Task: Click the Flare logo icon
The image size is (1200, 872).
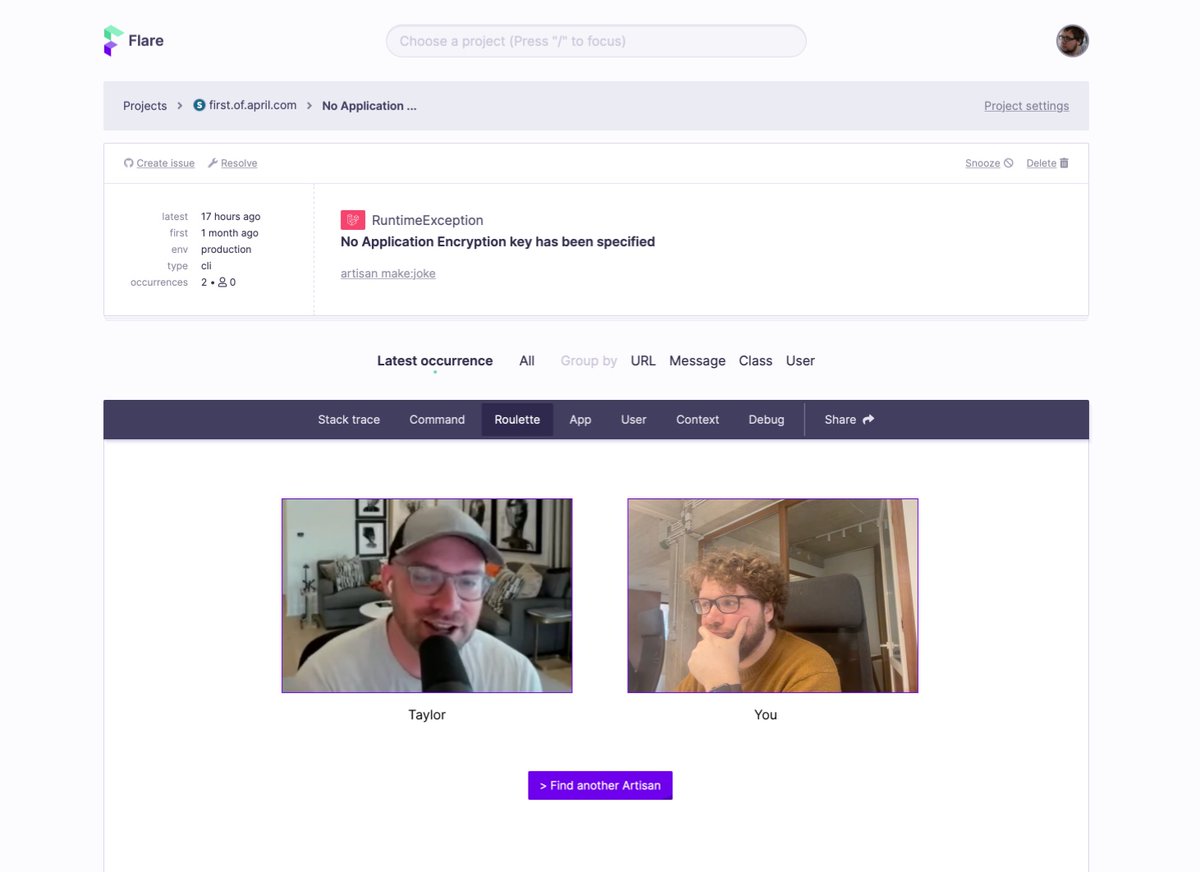Action: (x=113, y=41)
